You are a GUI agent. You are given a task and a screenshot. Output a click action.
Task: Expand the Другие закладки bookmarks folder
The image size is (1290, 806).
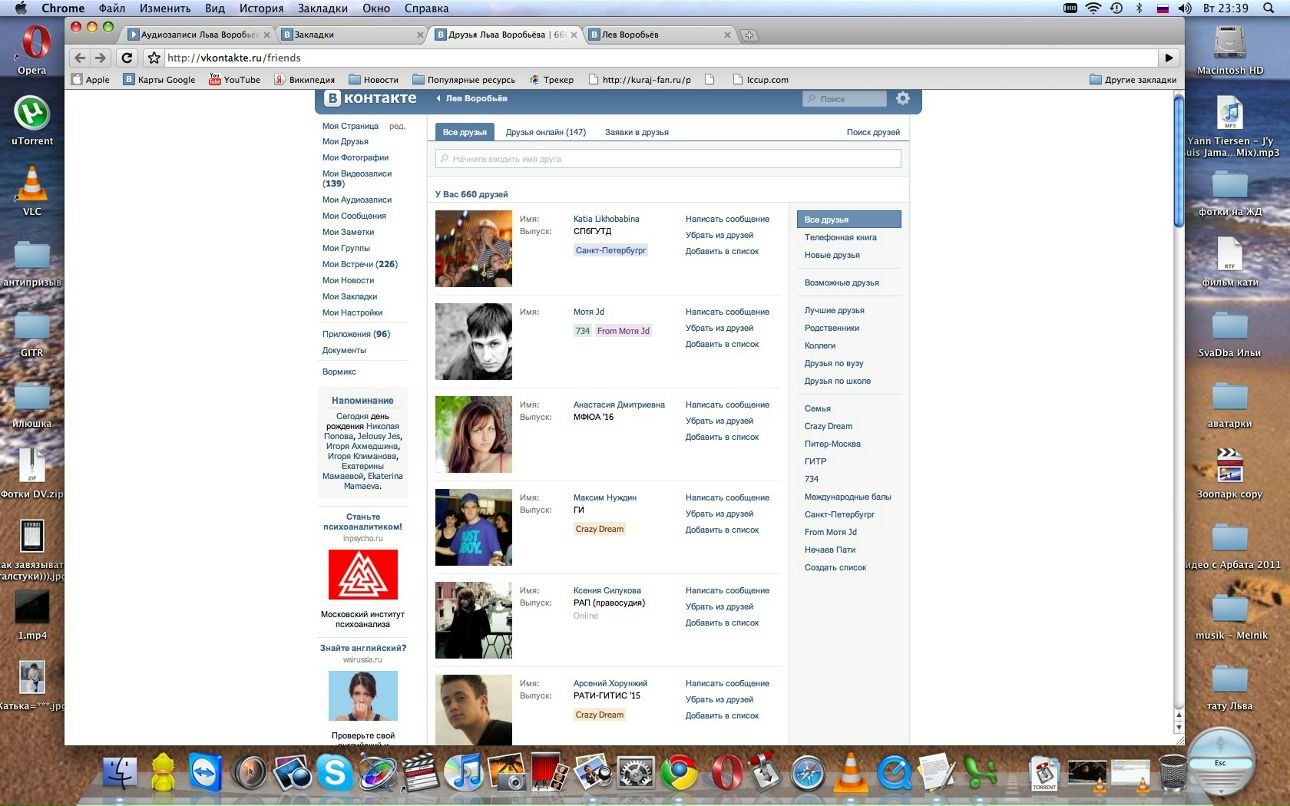click(x=1133, y=80)
